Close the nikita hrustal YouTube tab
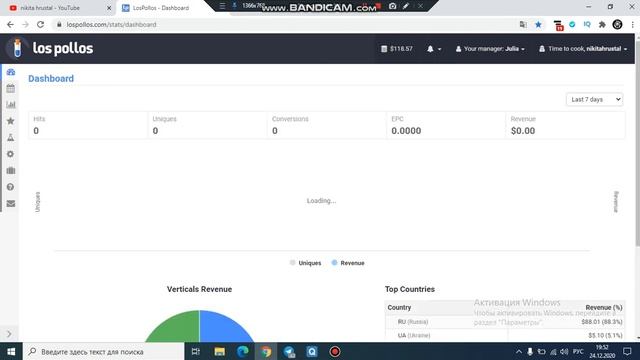Screen dimensions: 640x360 [x=109, y=8]
